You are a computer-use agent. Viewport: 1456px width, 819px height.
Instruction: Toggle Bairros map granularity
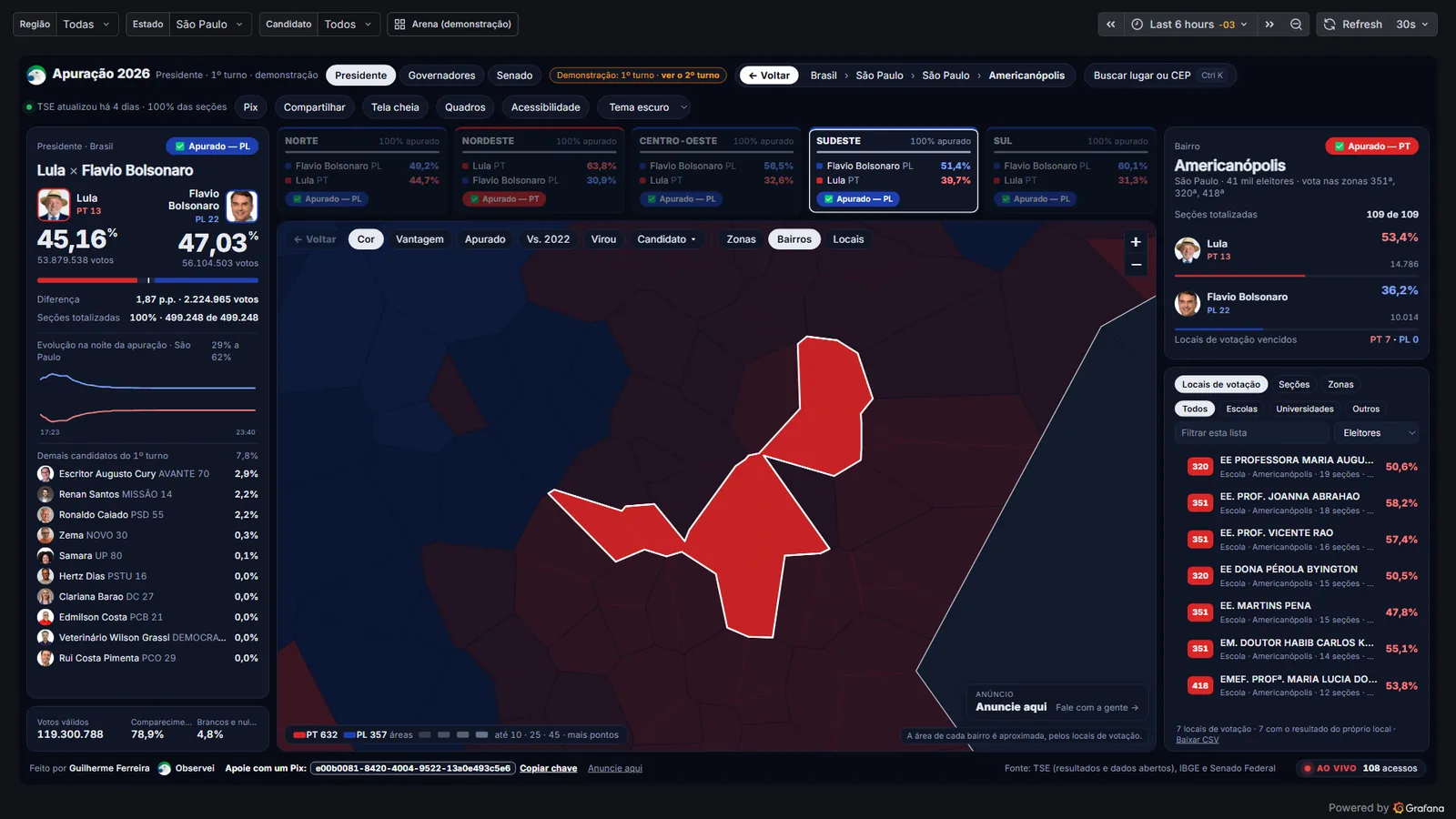tap(794, 239)
